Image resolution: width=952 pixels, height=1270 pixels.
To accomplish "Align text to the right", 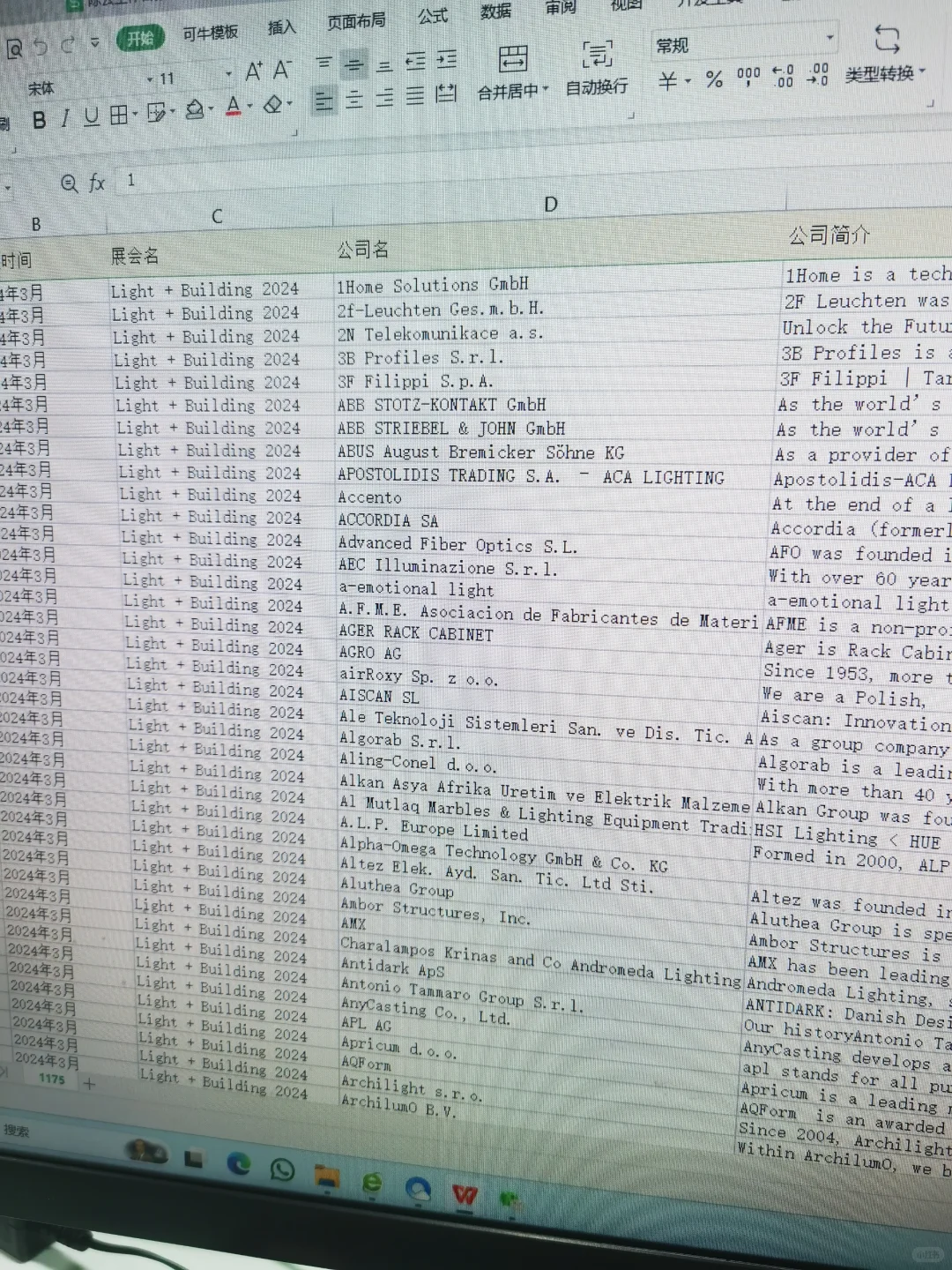I will [385, 98].
